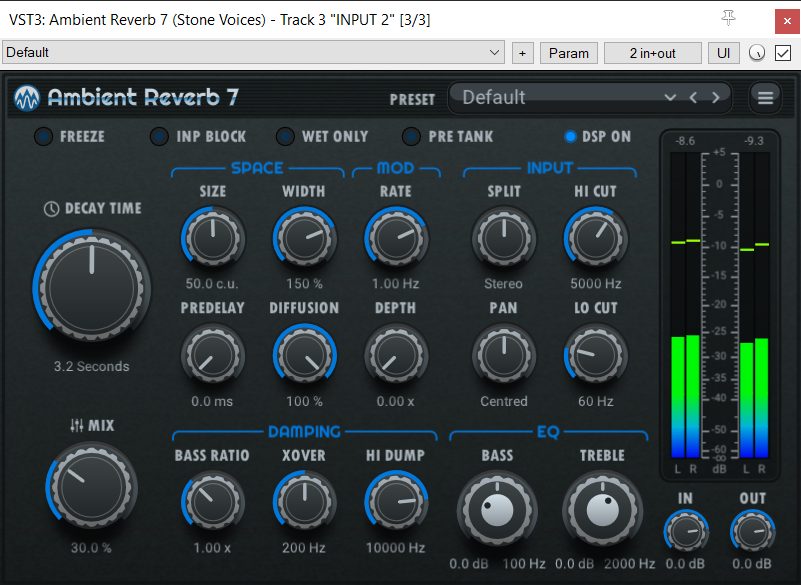Click the input level meter bars
The image size is (801, 585).
(x=685, y=306)
